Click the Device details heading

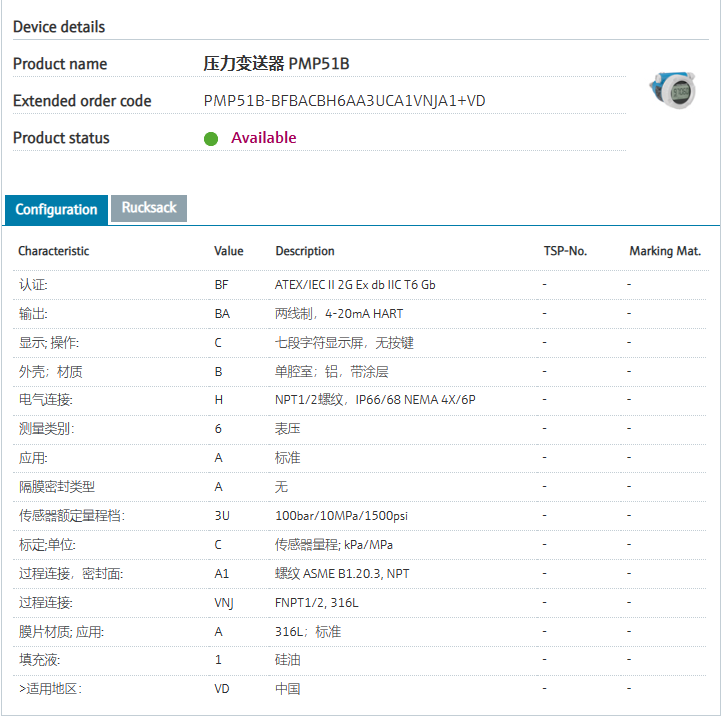59,27
